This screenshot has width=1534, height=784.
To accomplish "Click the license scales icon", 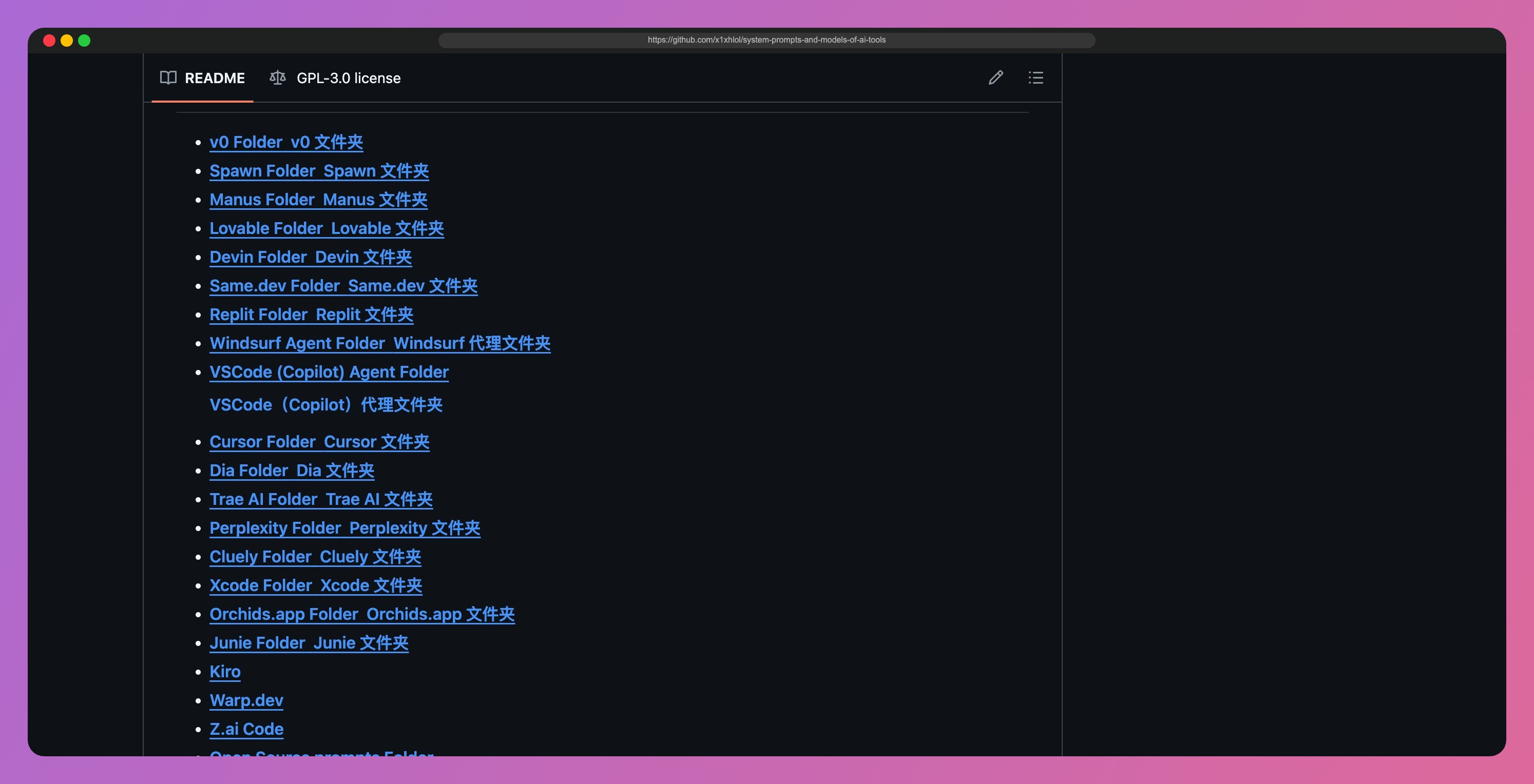I will pyautogui.click(x=278, y=78).
